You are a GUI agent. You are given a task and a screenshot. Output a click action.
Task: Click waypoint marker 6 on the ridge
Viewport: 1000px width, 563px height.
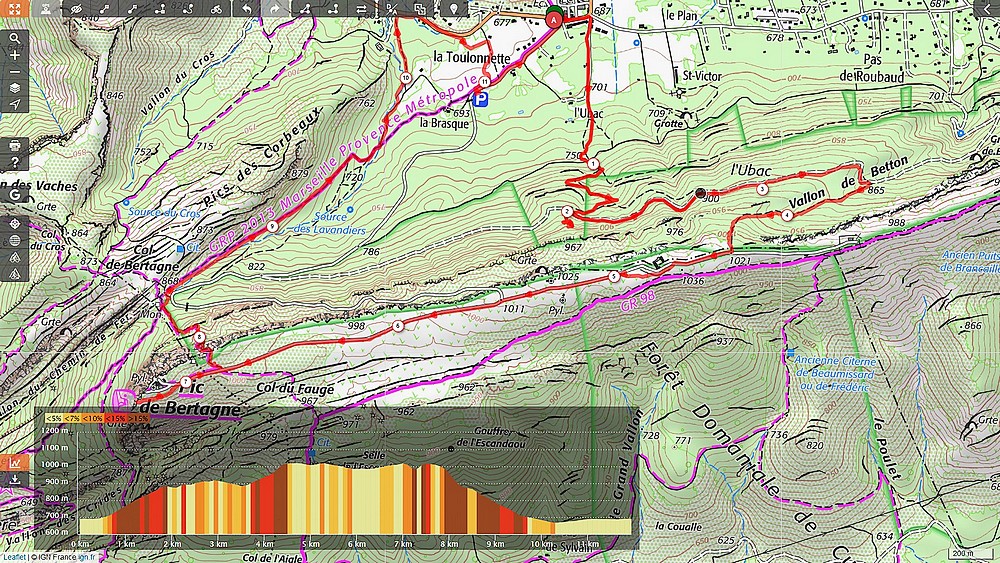click(398, 326)
